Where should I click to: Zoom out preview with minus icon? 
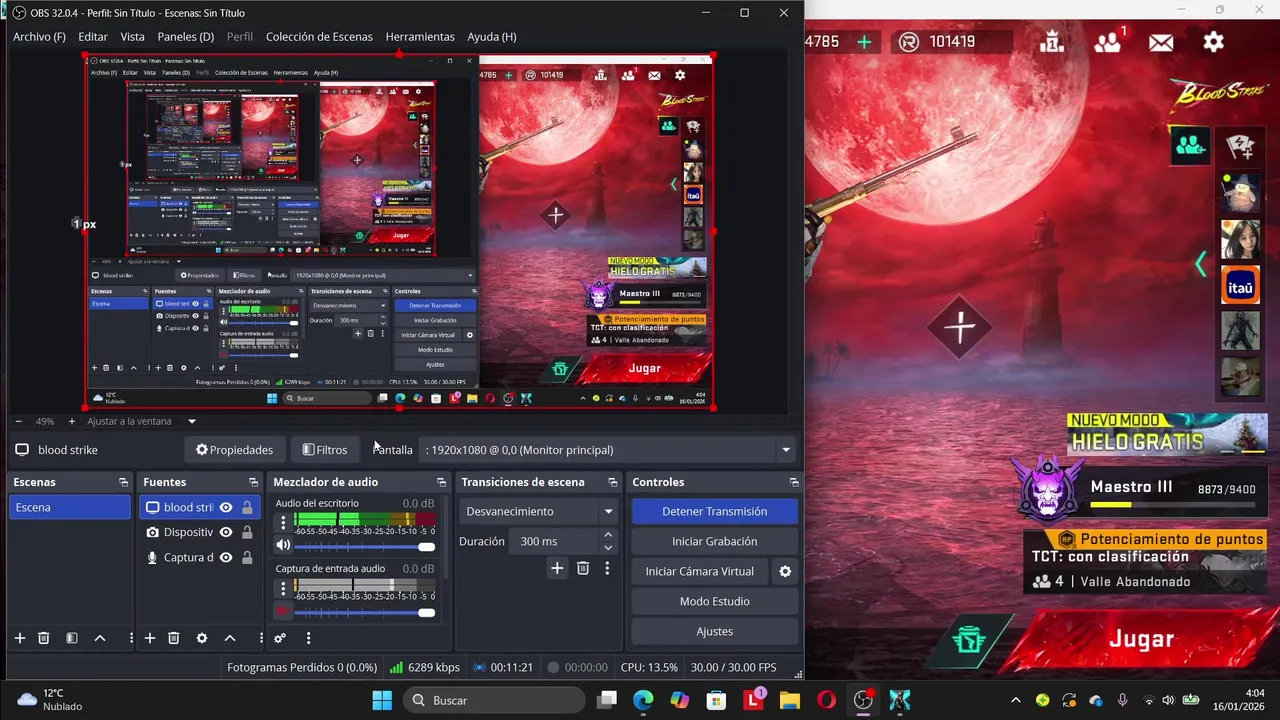[x=18, y=421]
